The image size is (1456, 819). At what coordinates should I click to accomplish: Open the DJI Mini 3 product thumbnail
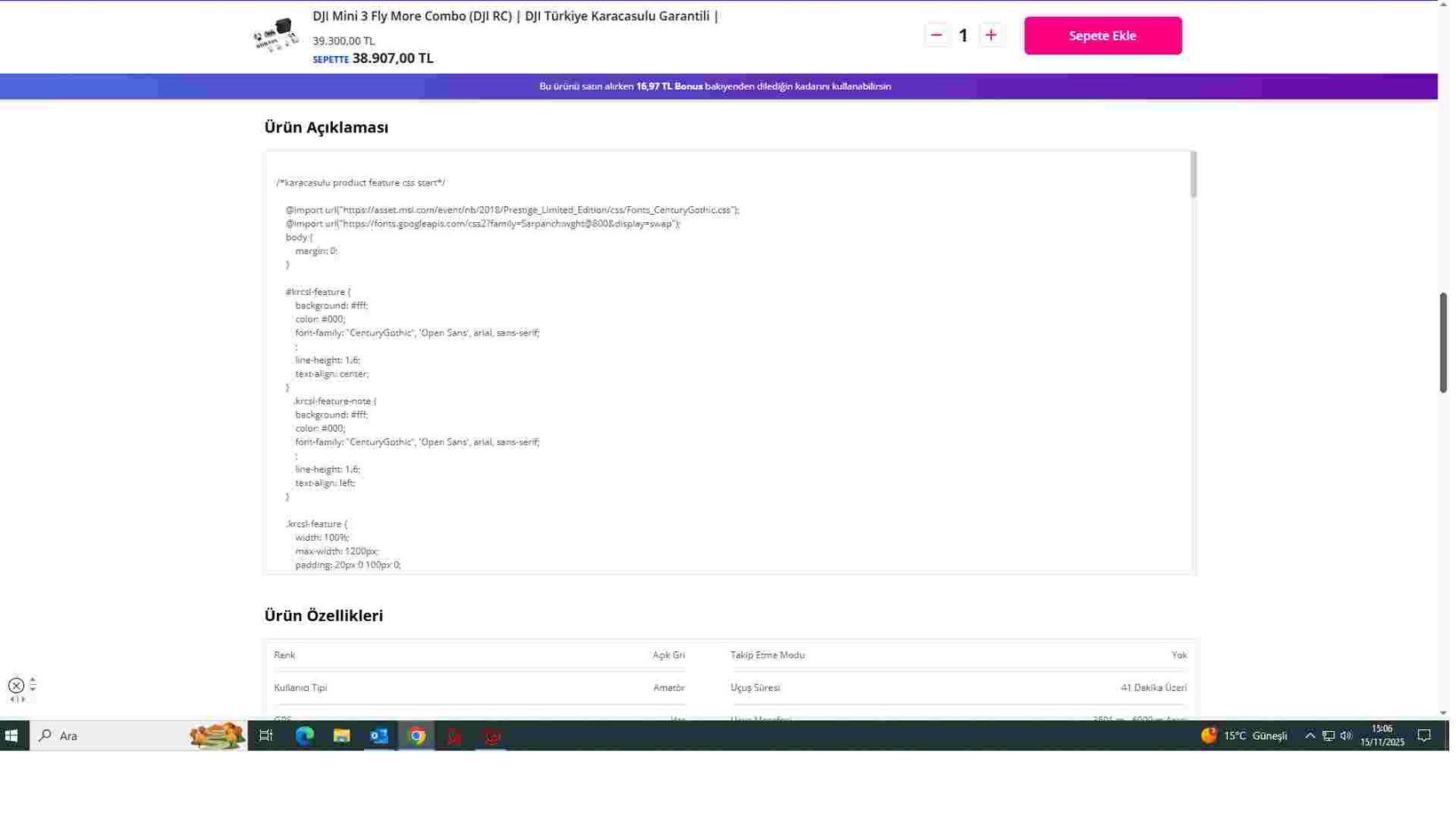click(x=278, y=36)
